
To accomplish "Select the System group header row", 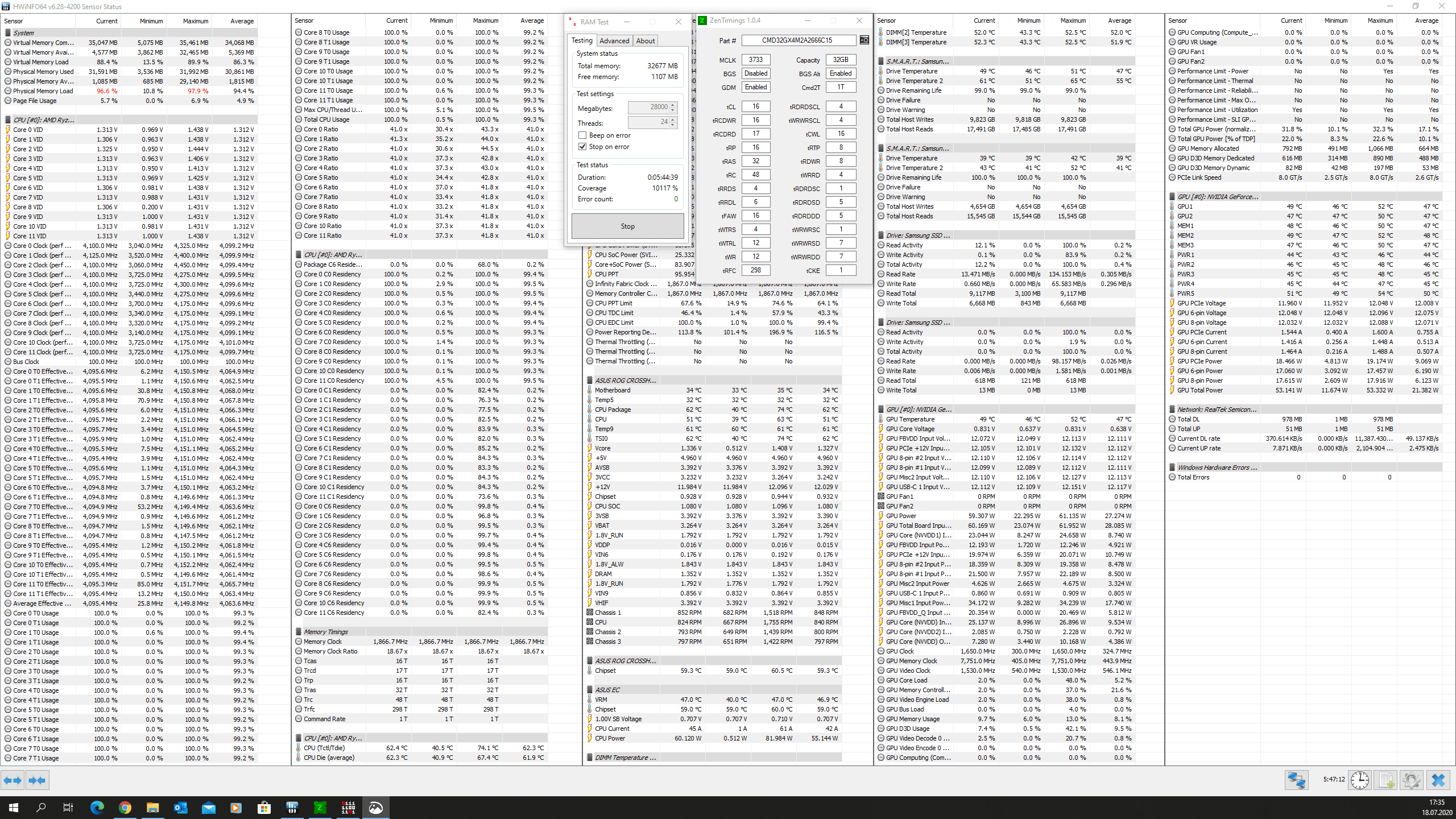I will point(131,33).
